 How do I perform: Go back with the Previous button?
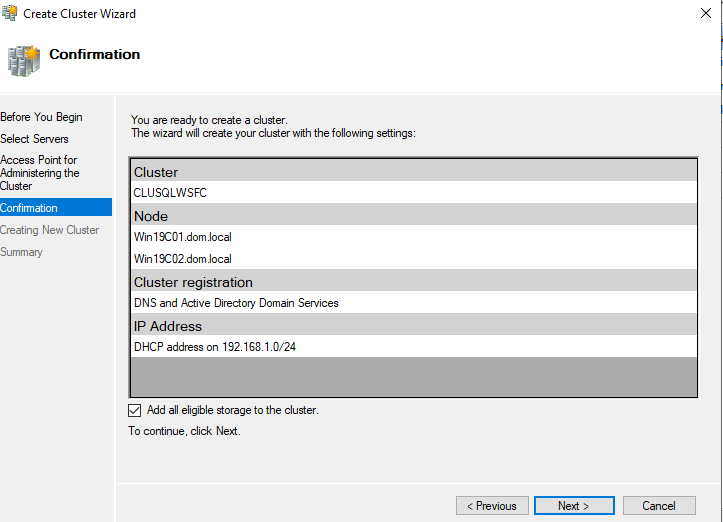[x=492, y=506]
